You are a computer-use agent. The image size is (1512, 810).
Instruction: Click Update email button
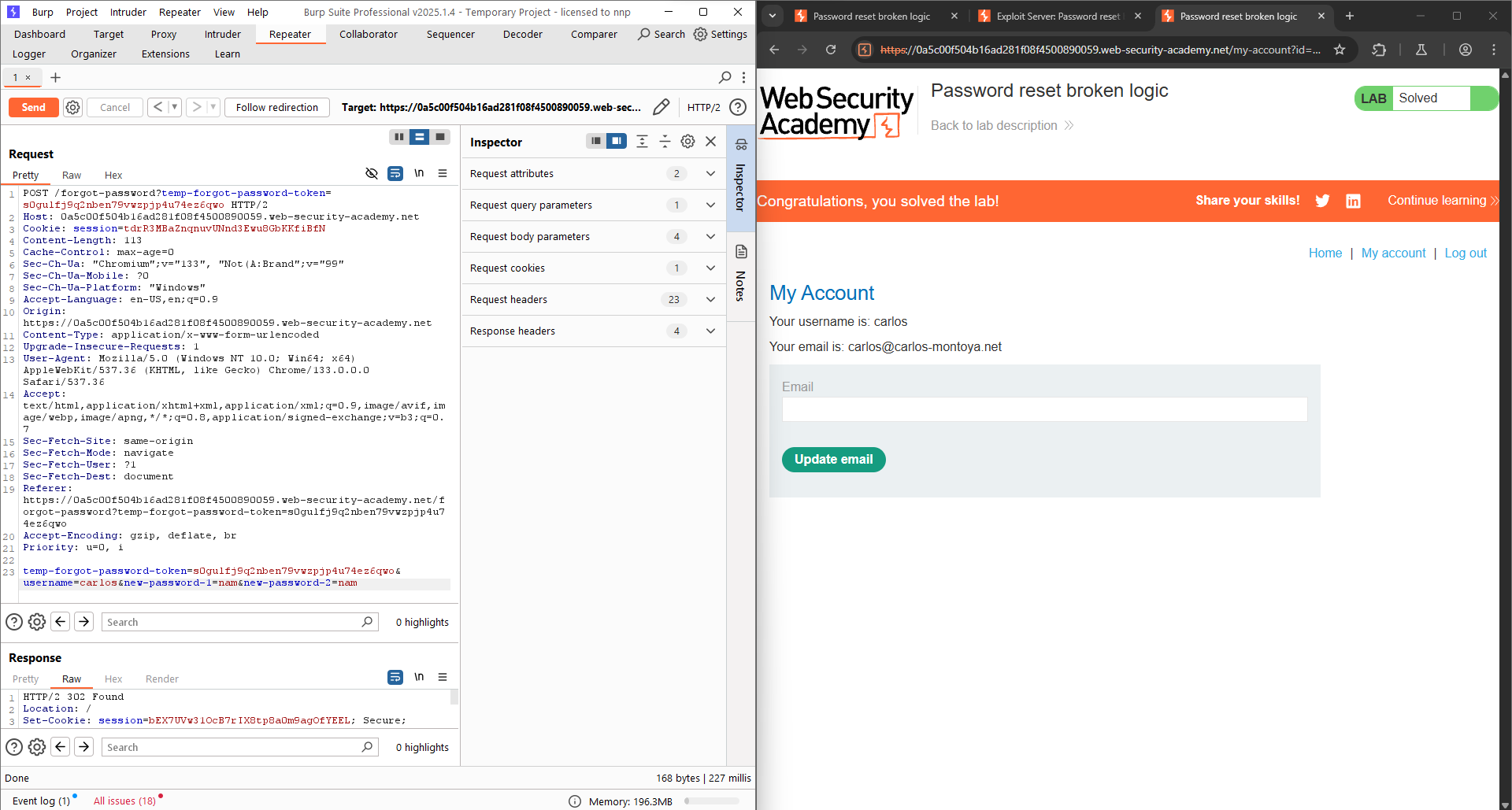[834, 460]
